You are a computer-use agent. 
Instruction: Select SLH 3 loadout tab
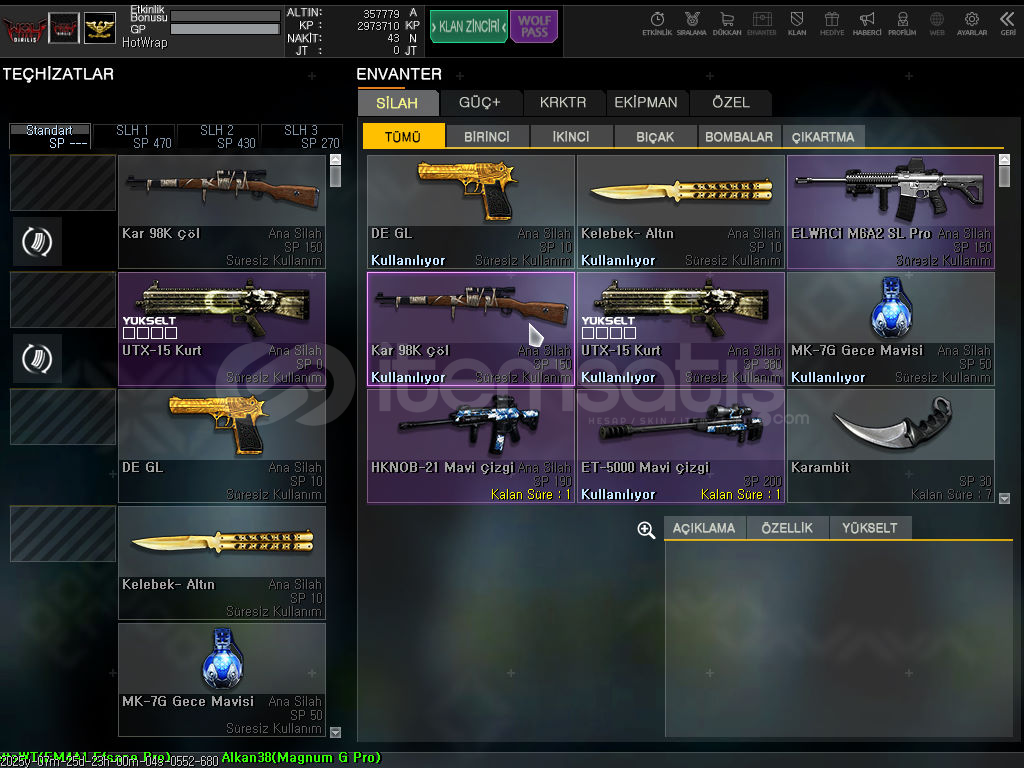point(302,136)
